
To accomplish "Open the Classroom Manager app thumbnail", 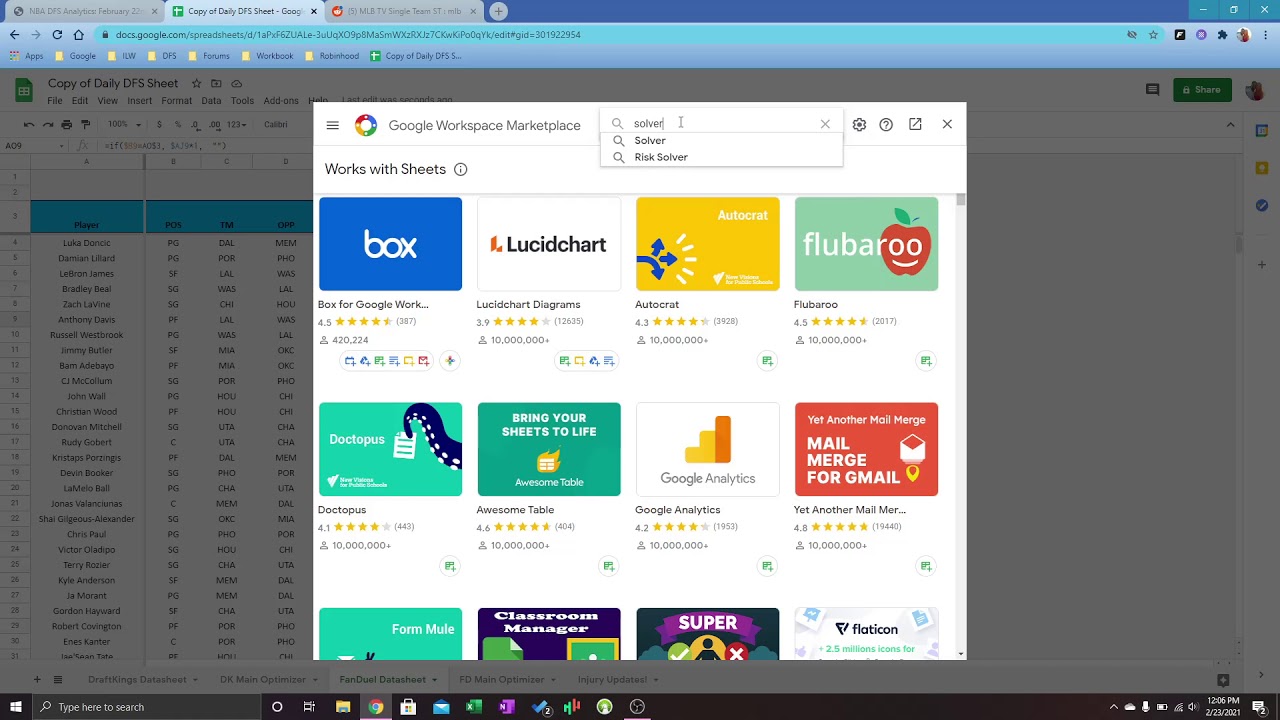I will point(549,634).
